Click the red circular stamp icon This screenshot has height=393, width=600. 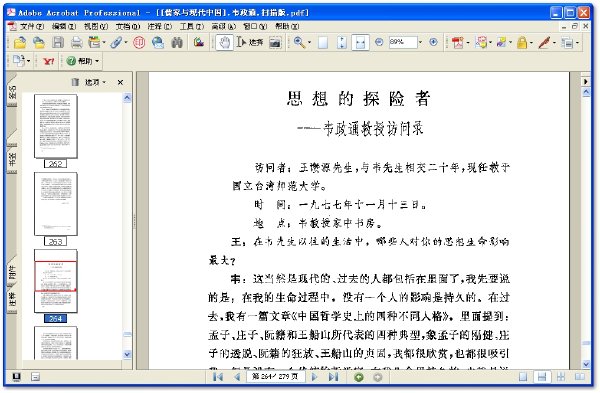pos(139,42)
